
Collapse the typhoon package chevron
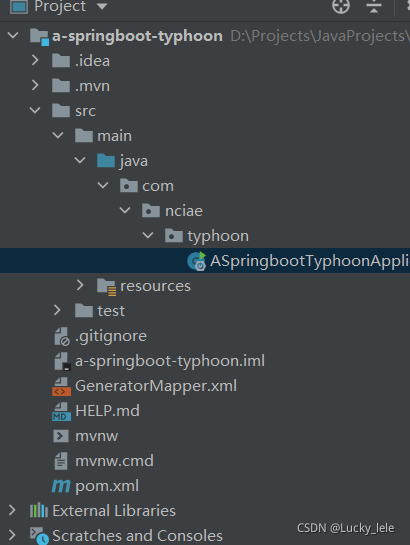point(148,235)
